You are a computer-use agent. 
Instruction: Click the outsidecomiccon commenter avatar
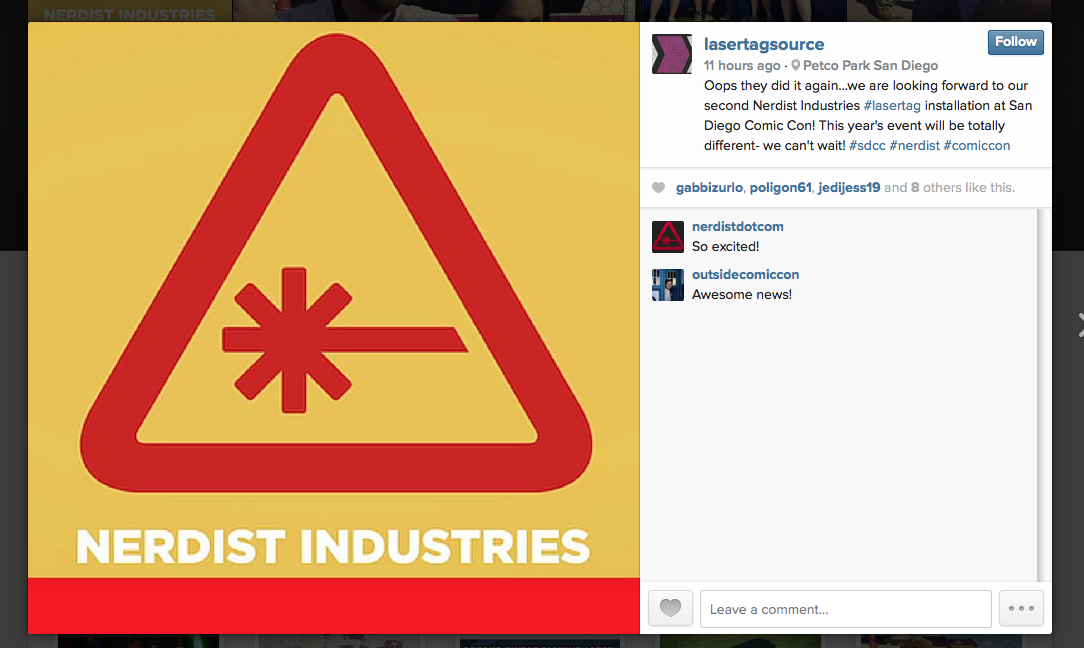pyautogui.click(x=667, y=285)
